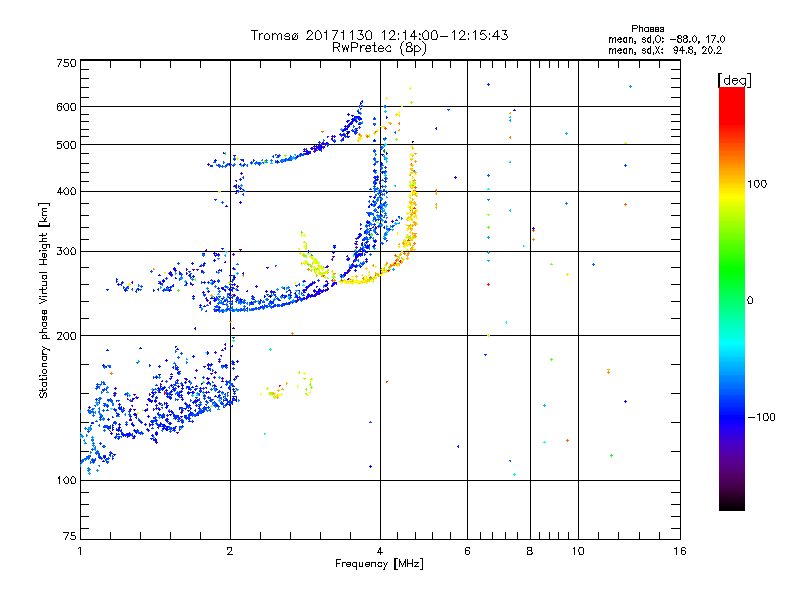Select the 'Phases' heading text
800x600 pixels.
(647, 29)
